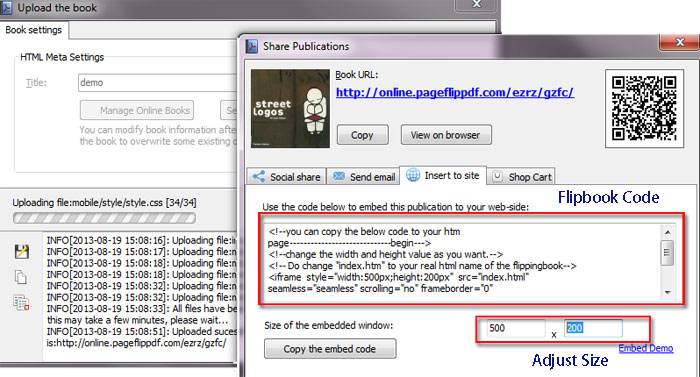Click the iframe style line in embed code

(x=399, y=277)
